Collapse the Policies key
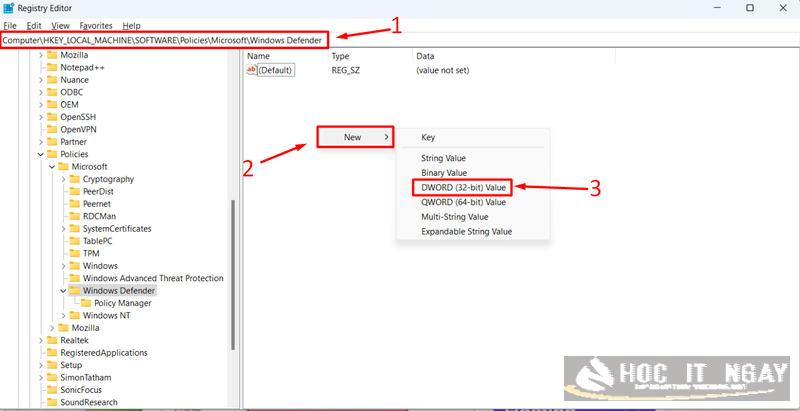Image resolution: width=800 pixels, height=411 pixels. pyautogui.click(x=41, y=154)
